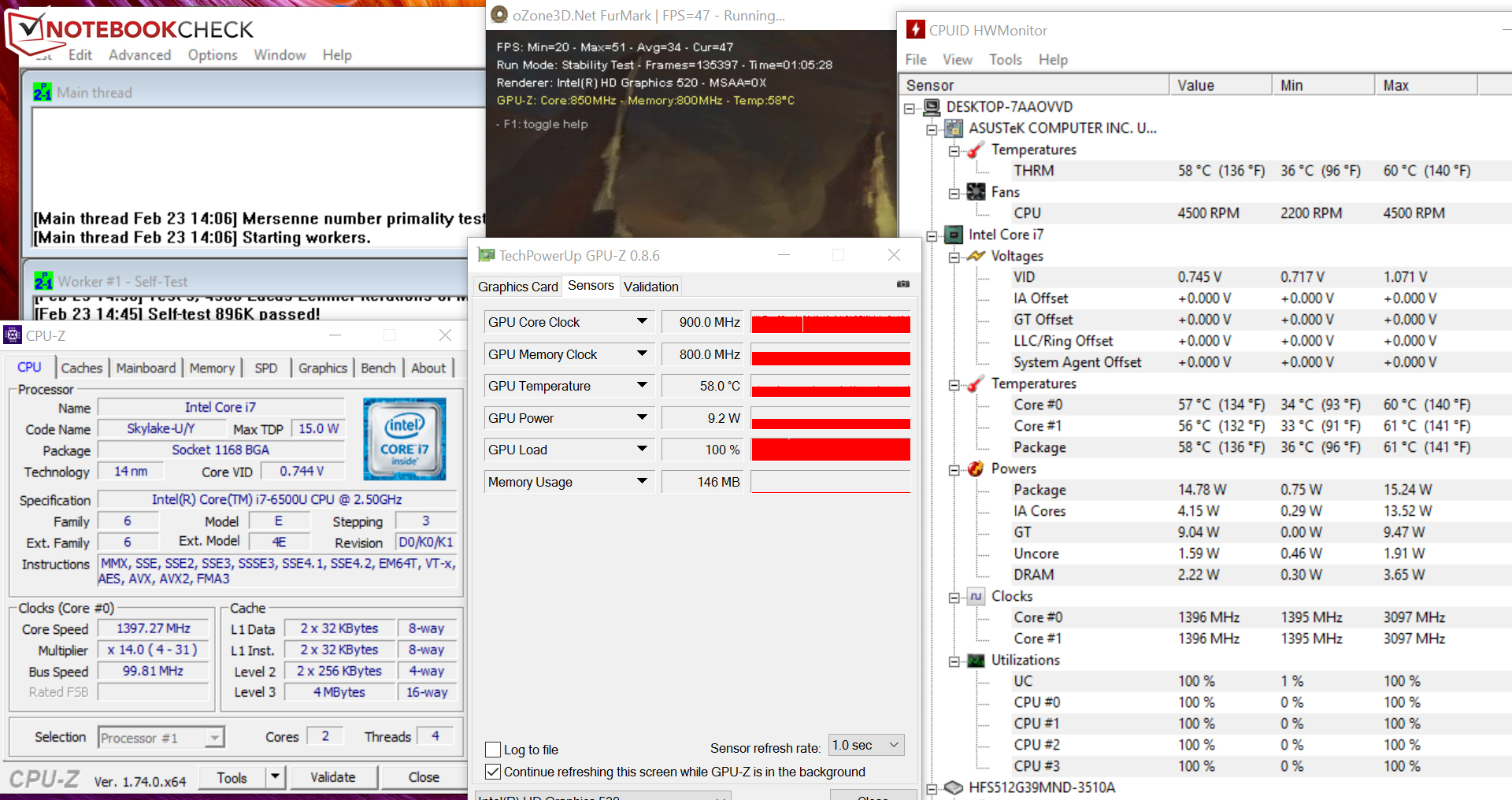Collapse the Voltages node
The image size is (1512, 800).
coord(954,257)
